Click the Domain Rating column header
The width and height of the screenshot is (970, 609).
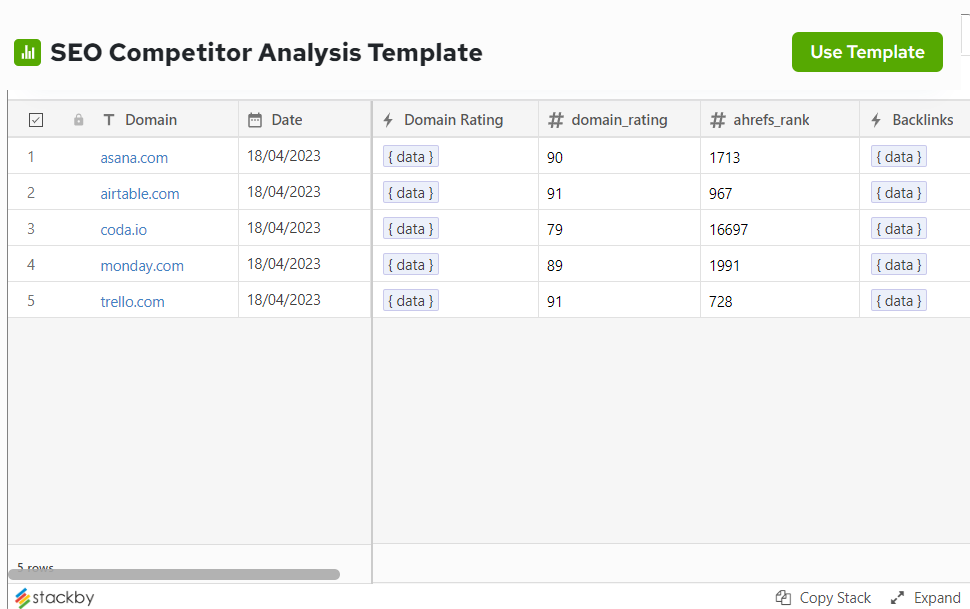[x=453, y=120]
